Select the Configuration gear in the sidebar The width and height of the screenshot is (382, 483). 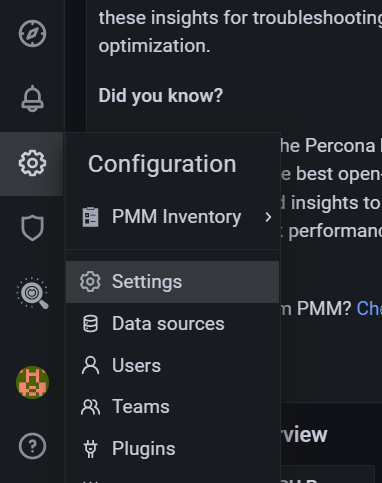click(32, 163)
